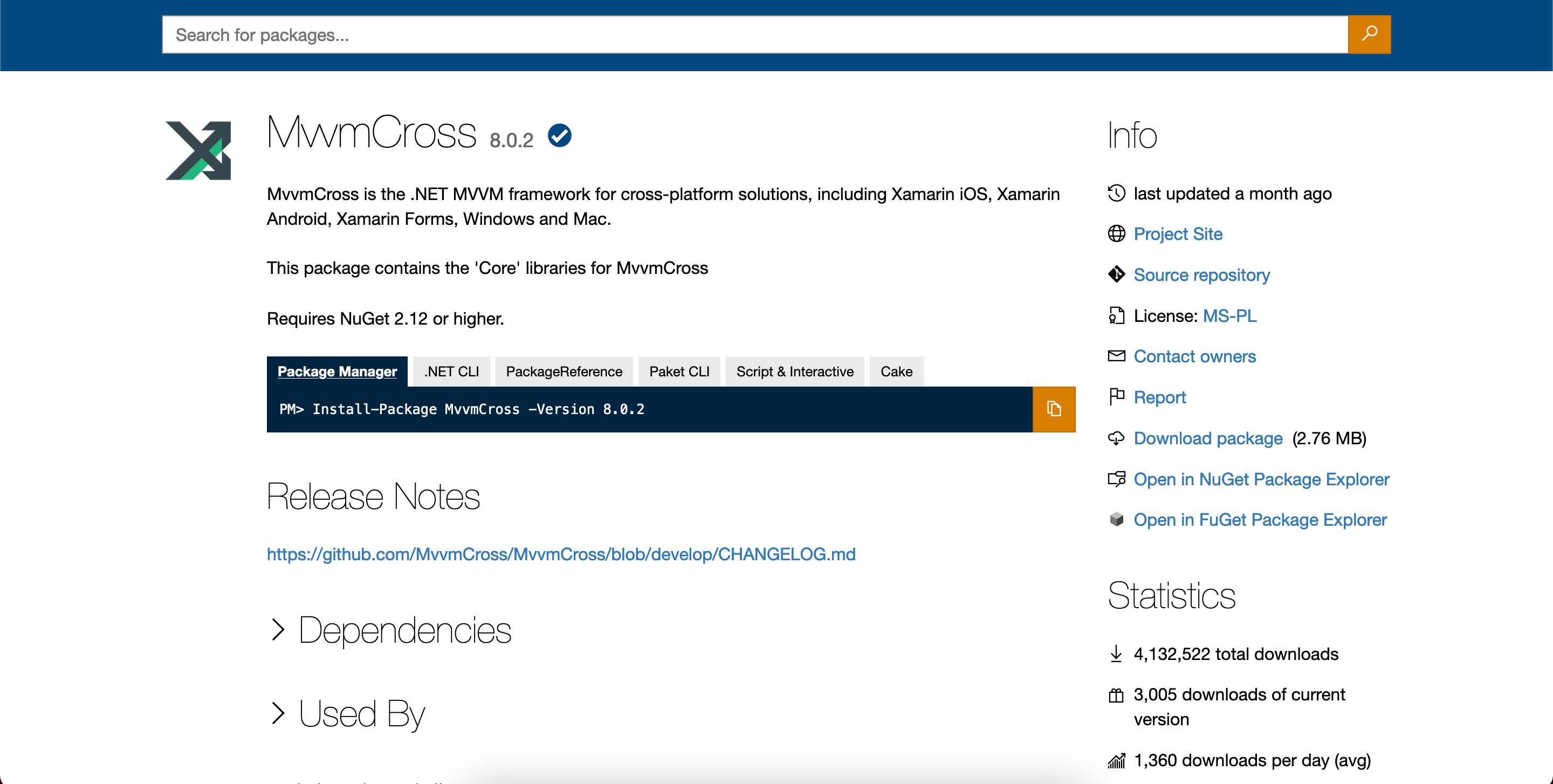
Task: Click the copy command clipboard icon
Action: point(1053,409)
